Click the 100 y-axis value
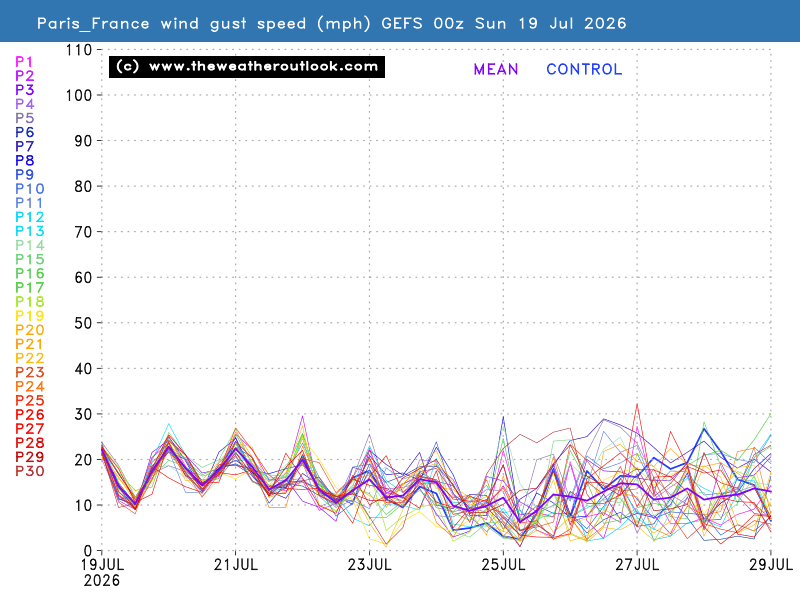The image size is (800, 600). tap(79, 95)
